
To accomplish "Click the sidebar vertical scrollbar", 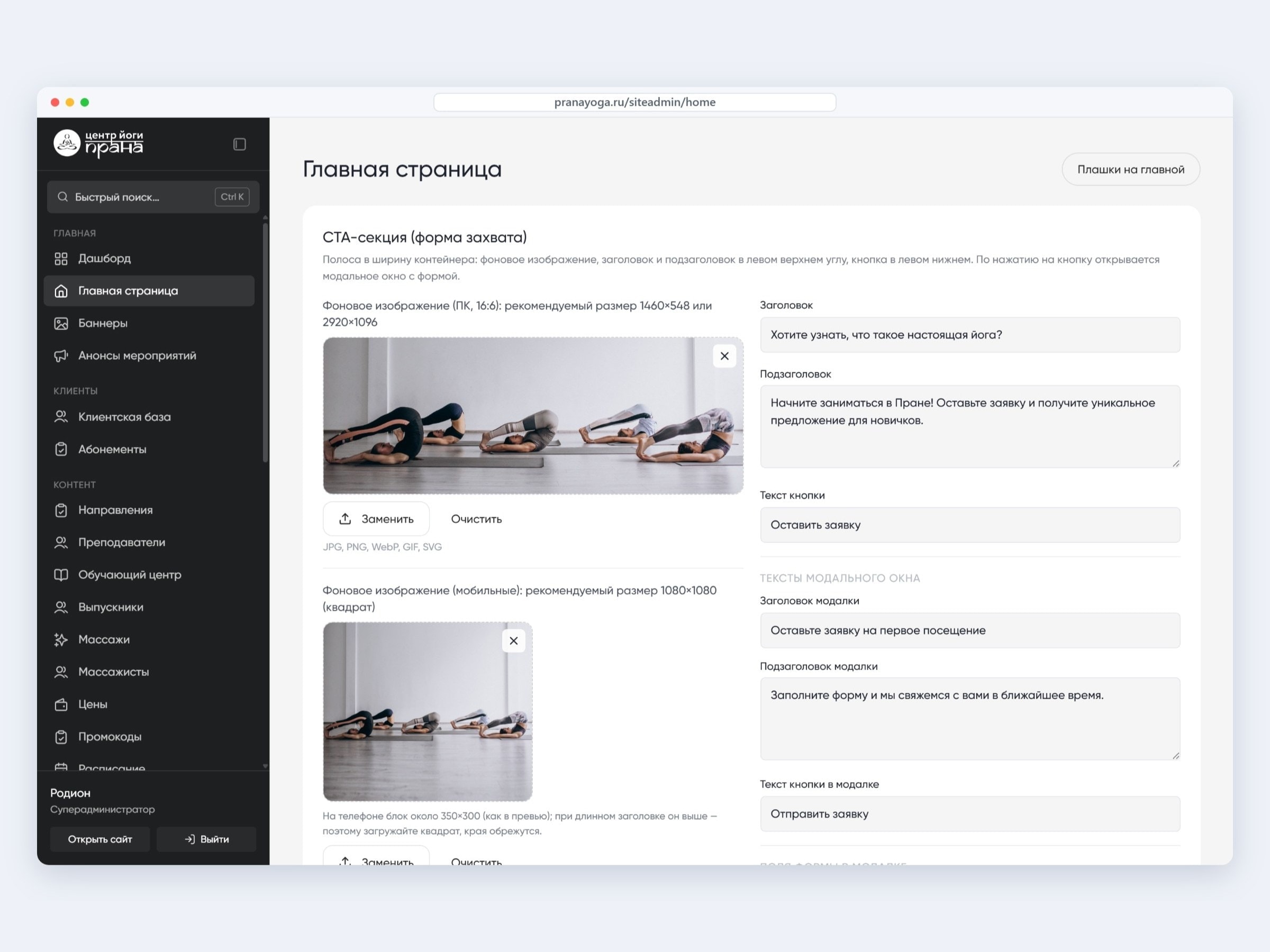I will (265, 342).
